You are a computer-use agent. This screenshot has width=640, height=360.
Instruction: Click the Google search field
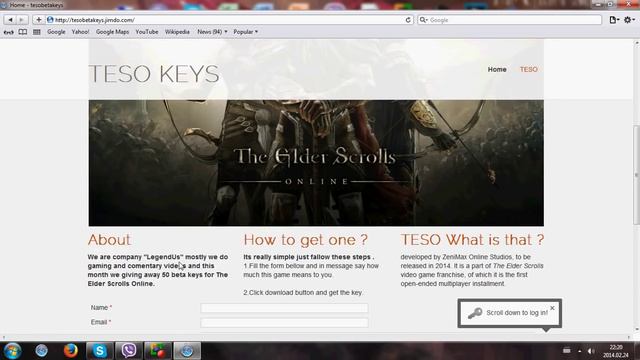tap(509, 20)
